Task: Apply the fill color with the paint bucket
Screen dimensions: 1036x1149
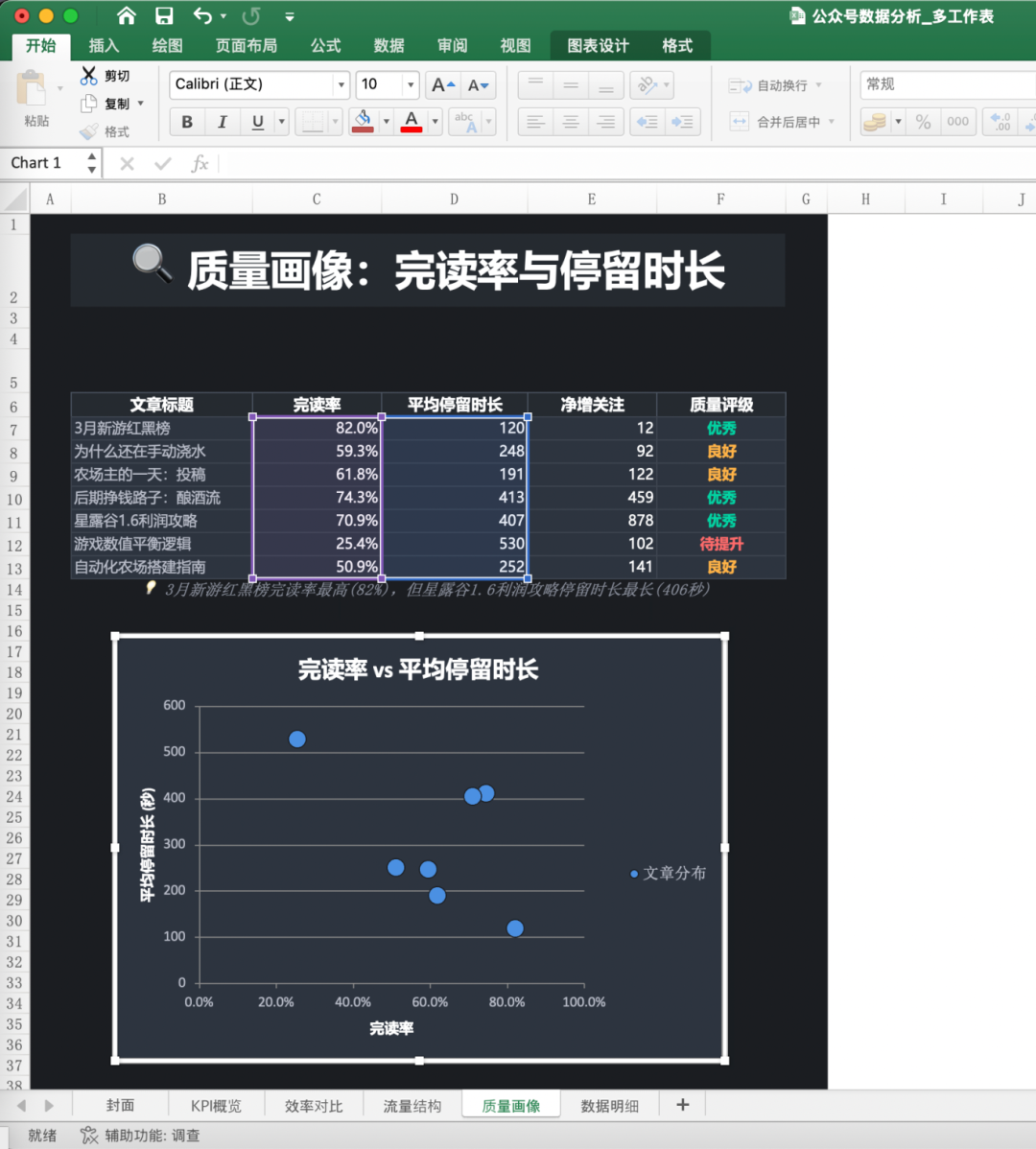Action: pos(363,122)
